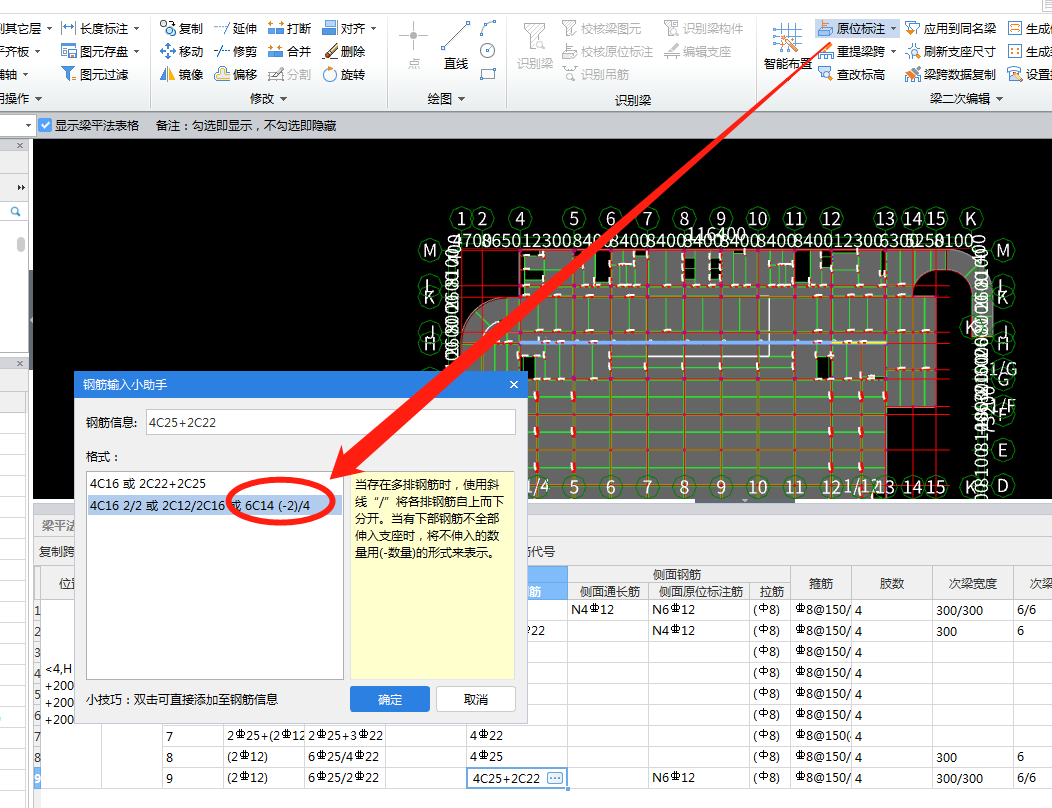The image size is (1052, 808).
Task: Select format row '4C16 或 2C22+2C25'
Action: point(215,483)
